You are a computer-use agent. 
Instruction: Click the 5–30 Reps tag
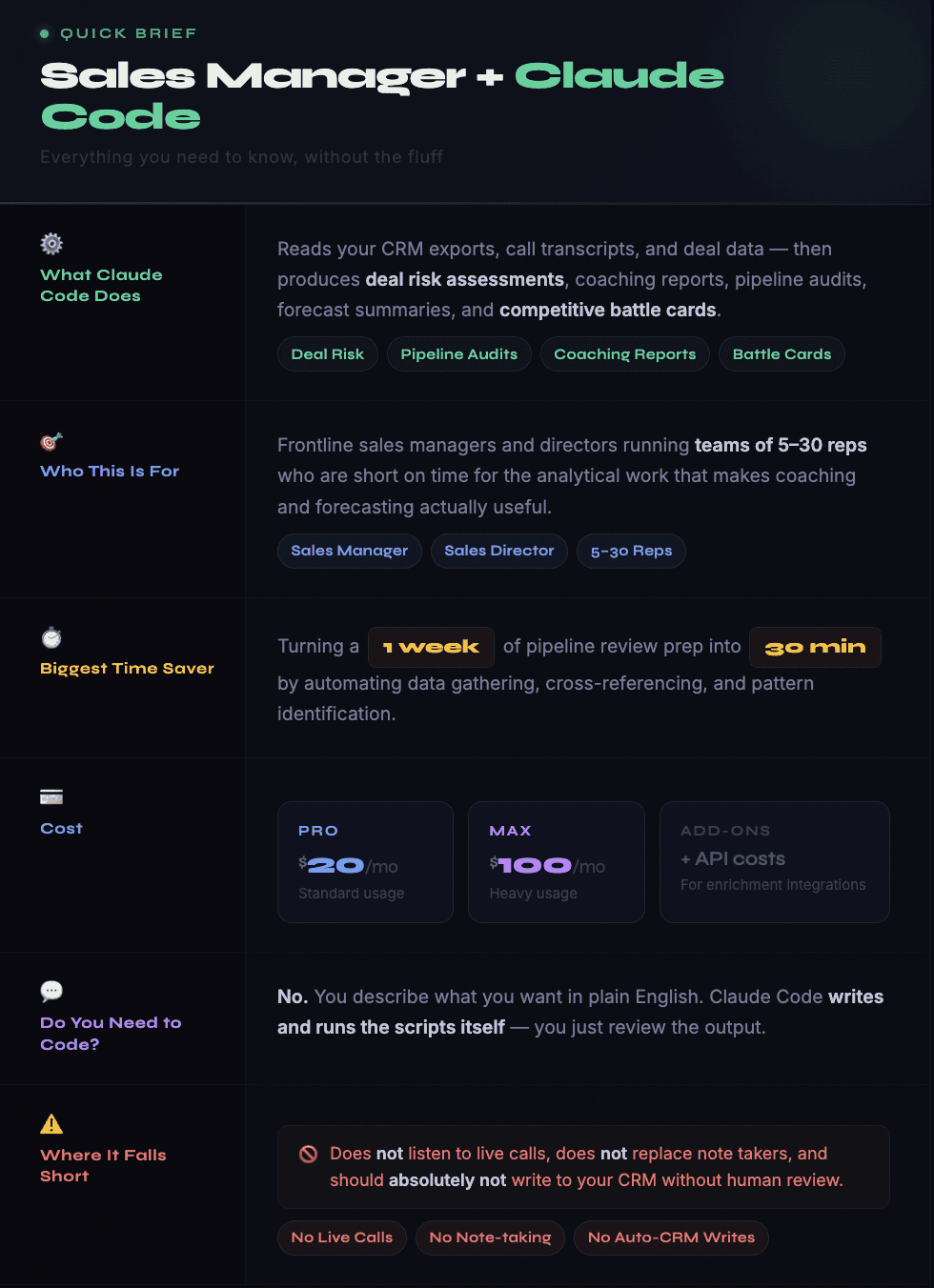click(x=631, y=551)
